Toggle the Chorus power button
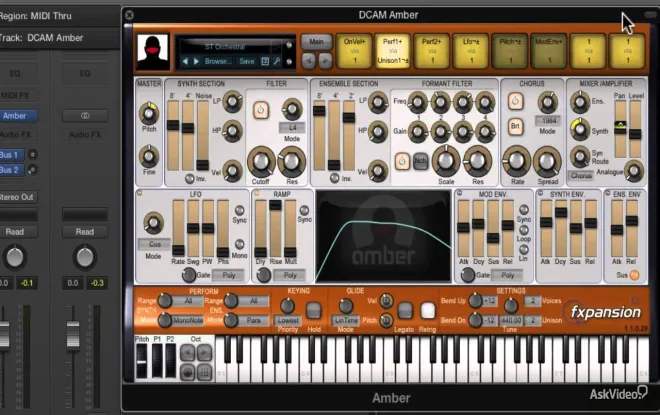Viewport: 660px width, 415px height. click(x=516, y=101)
